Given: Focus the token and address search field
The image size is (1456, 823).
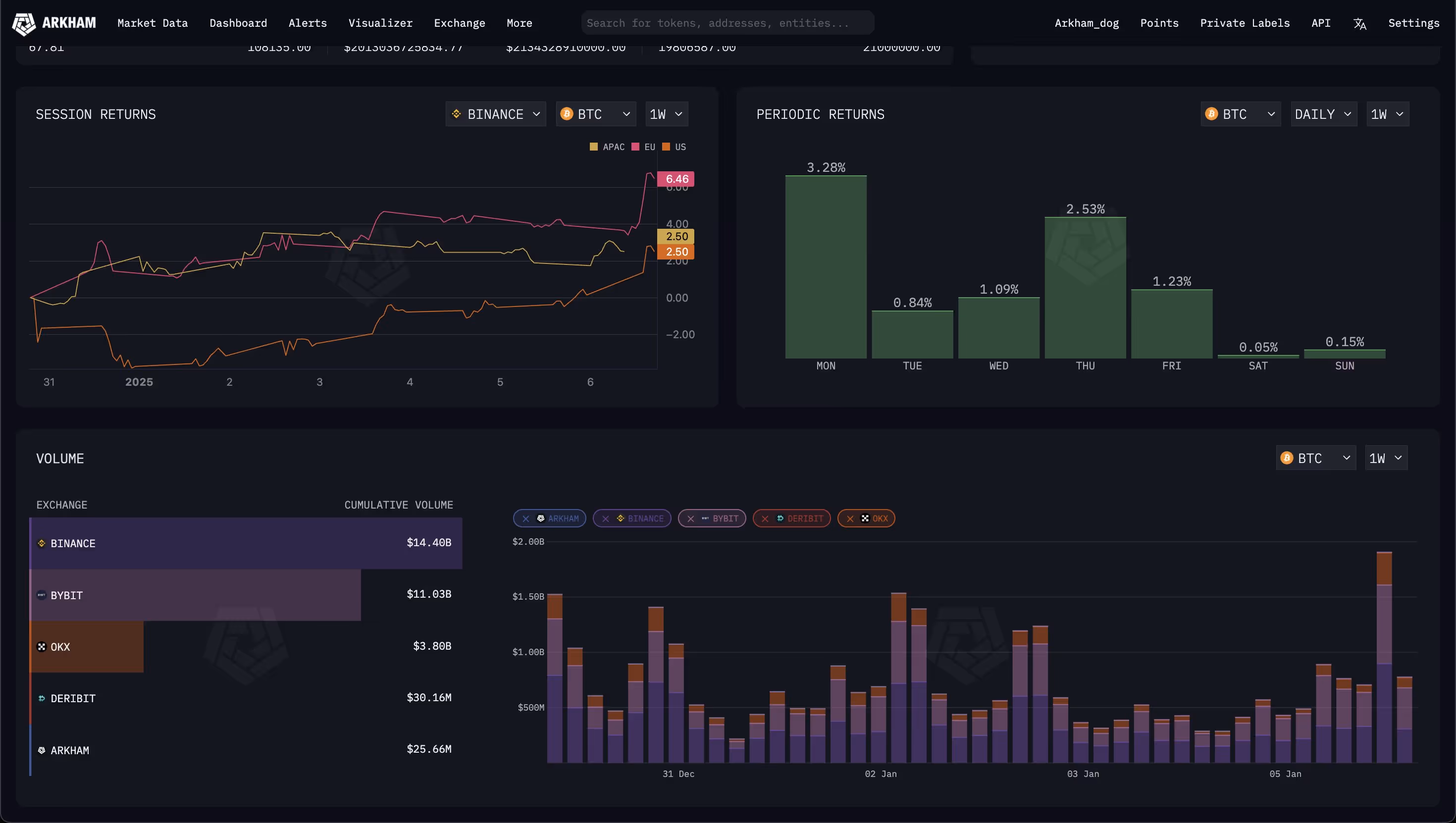Looking at the screenshot, I should pyautogui.click(x=727, y=23).
